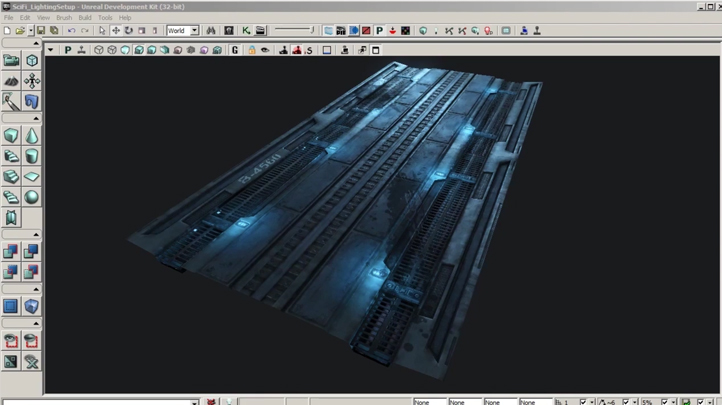Viewport: 722px width, 405px height.
Task: Click the Redo arrow
Action: click(85, 30)
